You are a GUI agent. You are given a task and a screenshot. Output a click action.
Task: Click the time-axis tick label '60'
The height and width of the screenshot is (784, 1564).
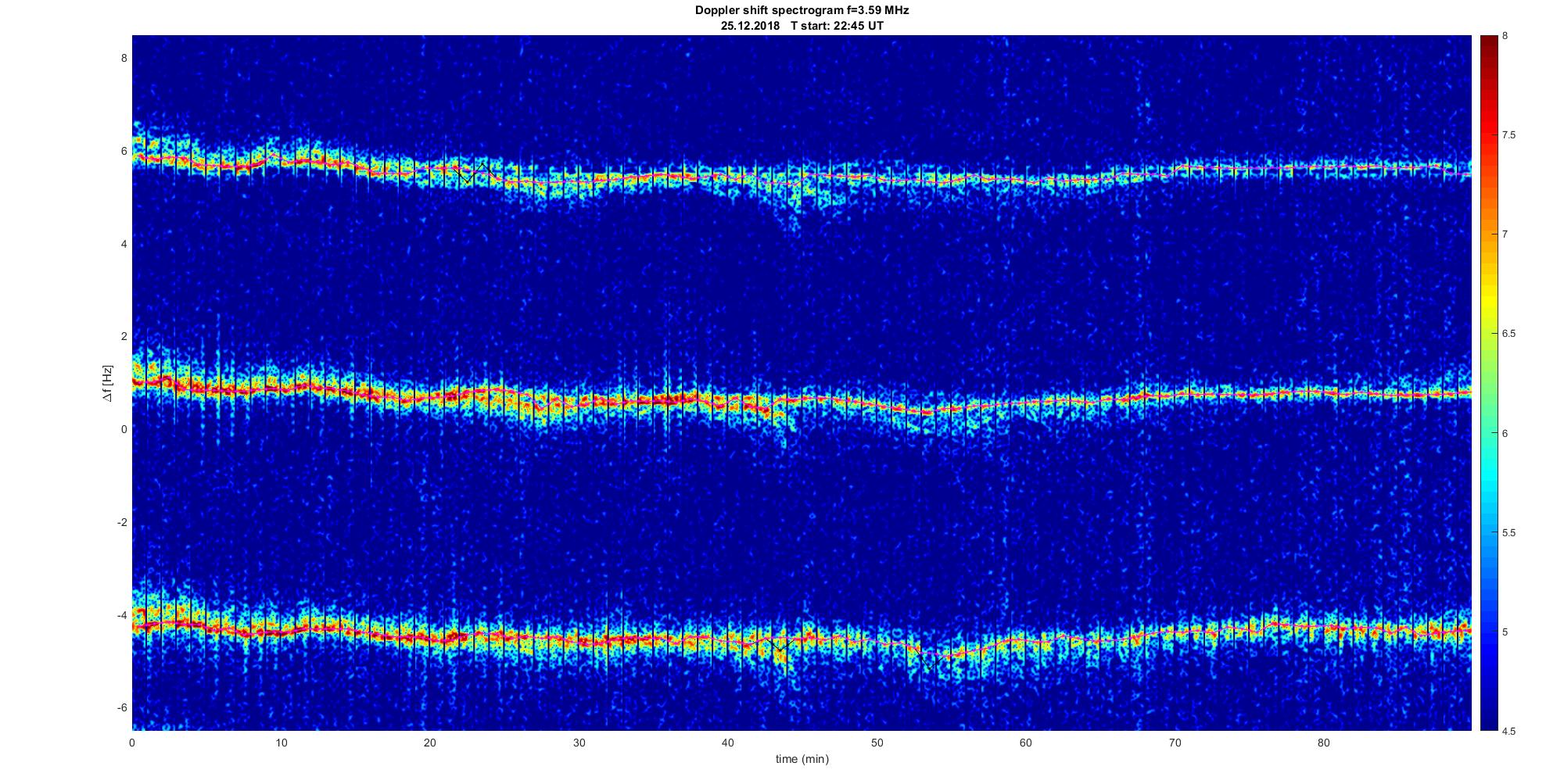(x=1026, y=743)
